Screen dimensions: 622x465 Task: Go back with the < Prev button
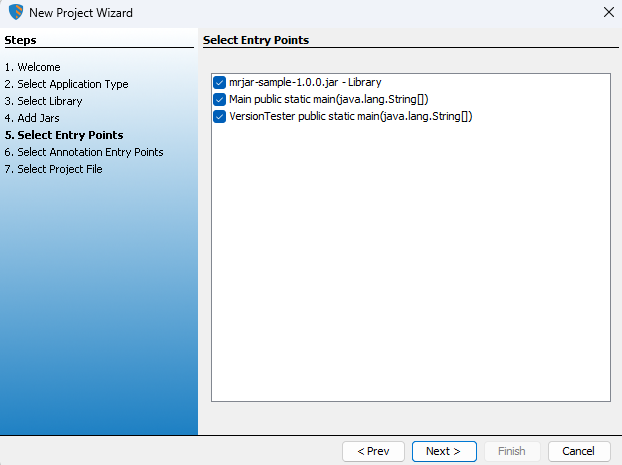[x=373, y=451]
